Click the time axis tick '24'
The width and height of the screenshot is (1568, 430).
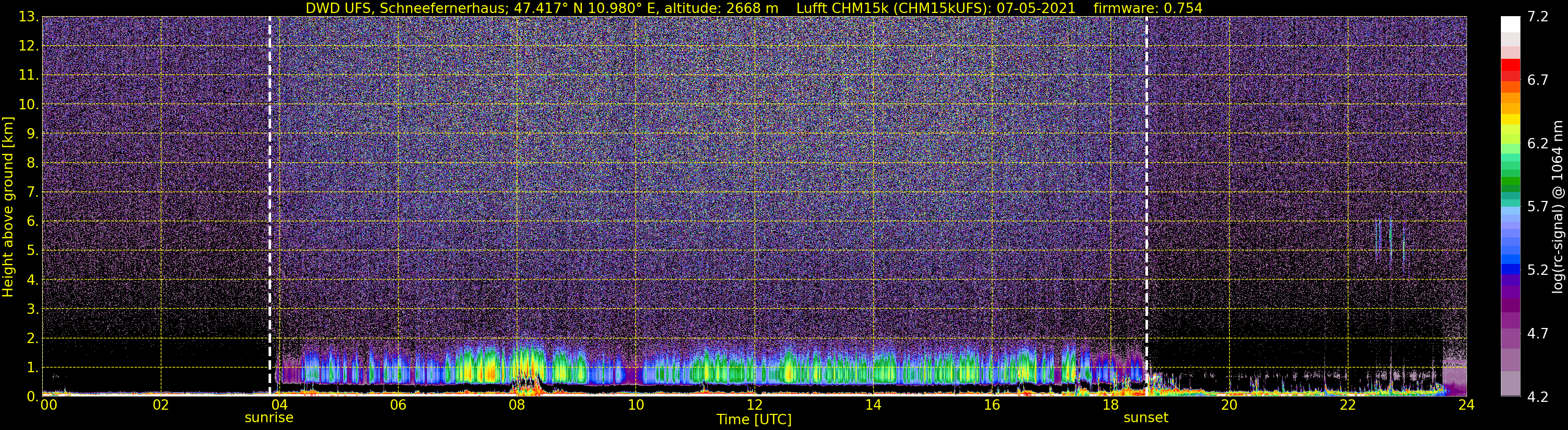(1467, 405)
